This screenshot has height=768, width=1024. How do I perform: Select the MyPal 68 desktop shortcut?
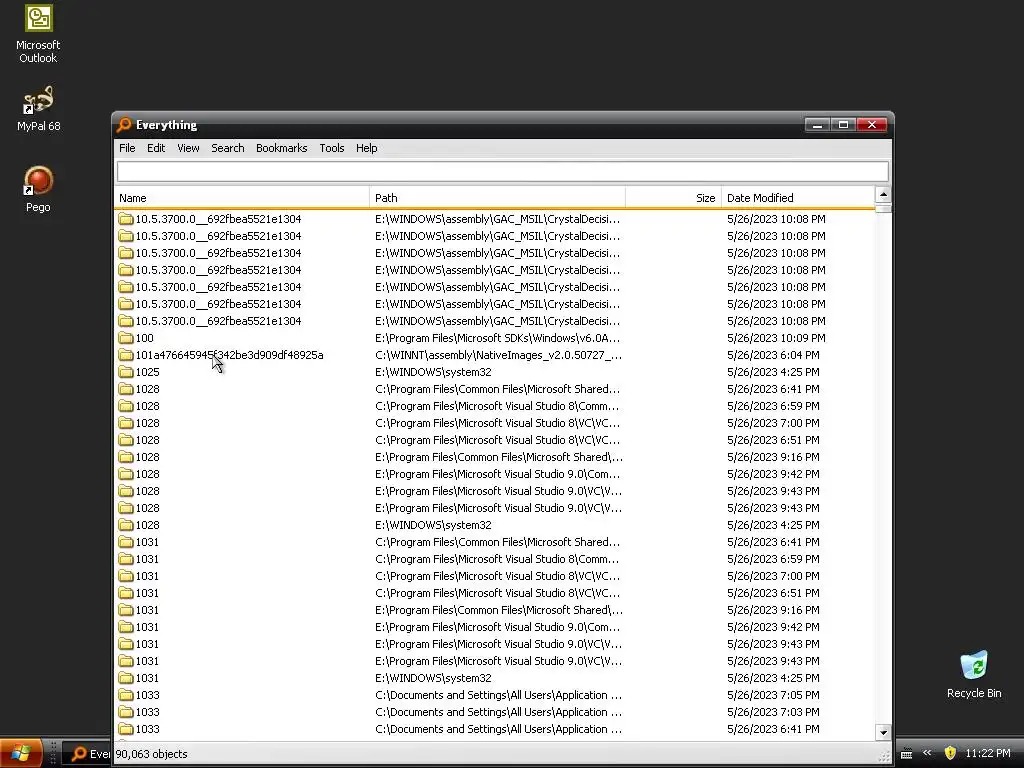[38, 109]
